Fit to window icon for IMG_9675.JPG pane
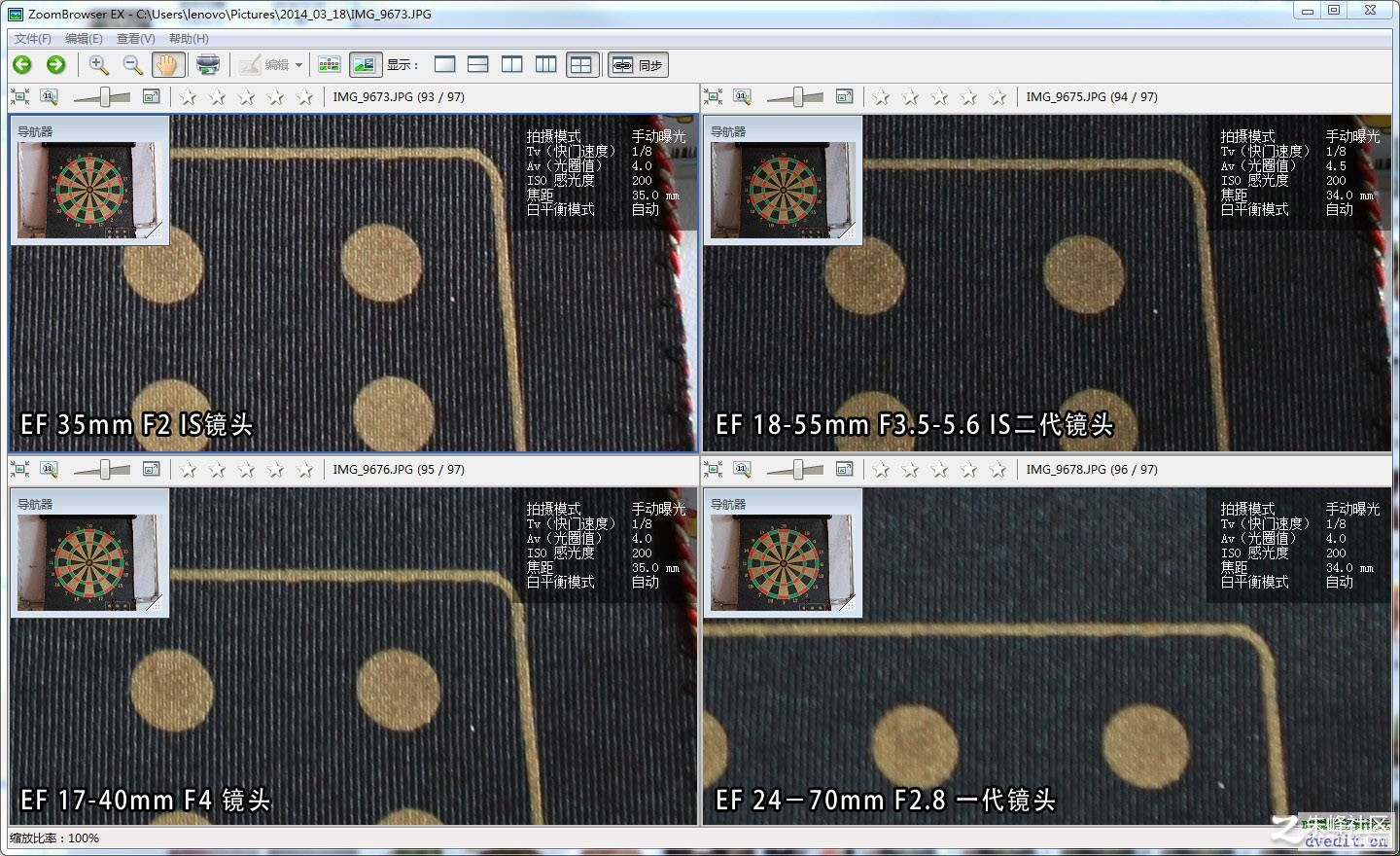The width and height of the screenshot is (1400, 856). [x=713, y=96]
